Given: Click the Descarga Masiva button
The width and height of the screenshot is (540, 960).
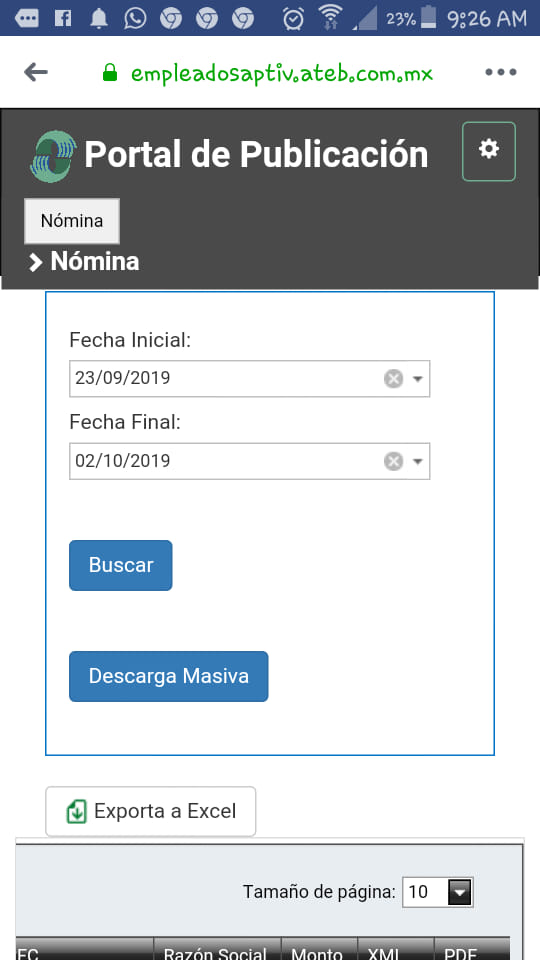Looking at the screenshot, I should click(x=168, y=676).
